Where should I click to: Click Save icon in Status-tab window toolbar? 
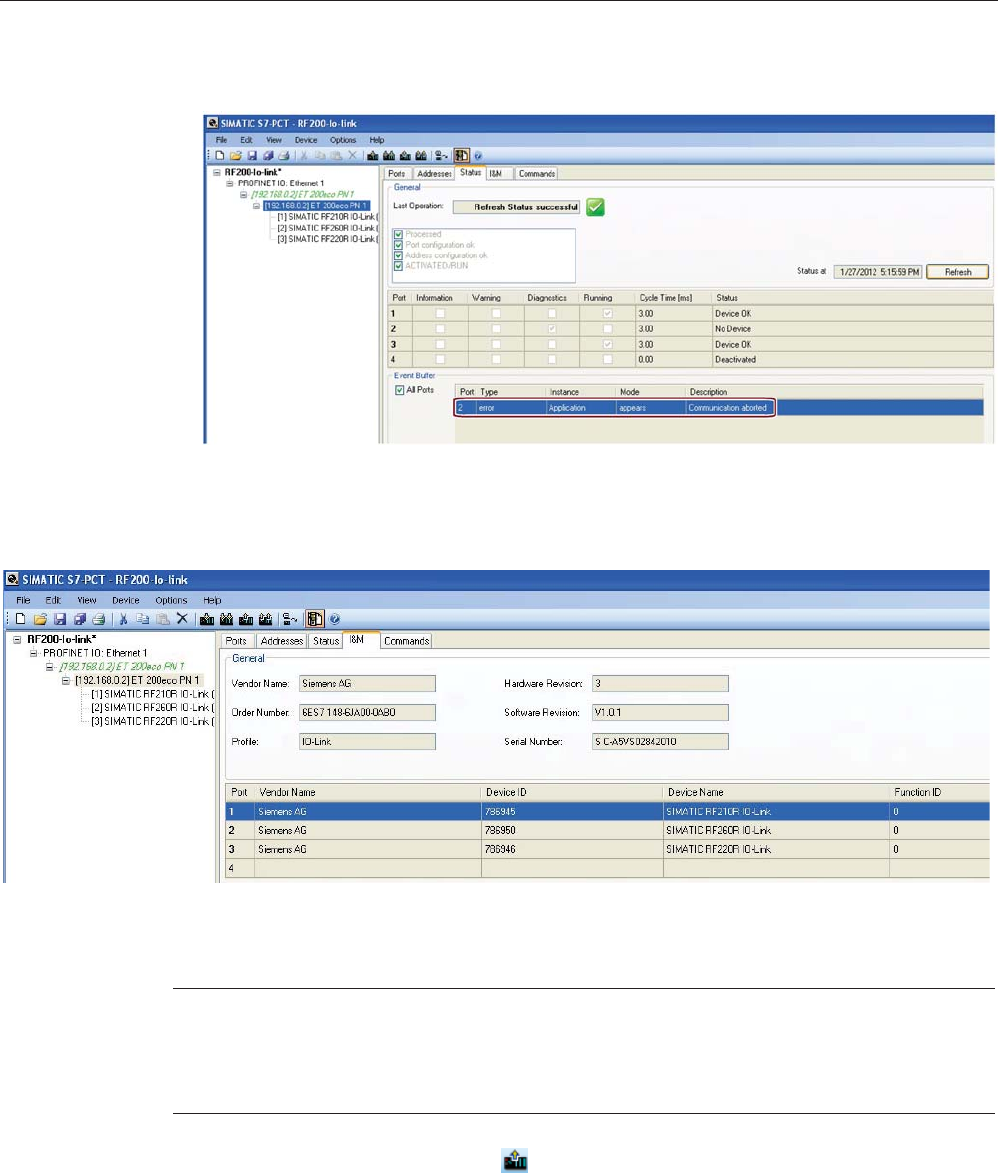(252, 156)
